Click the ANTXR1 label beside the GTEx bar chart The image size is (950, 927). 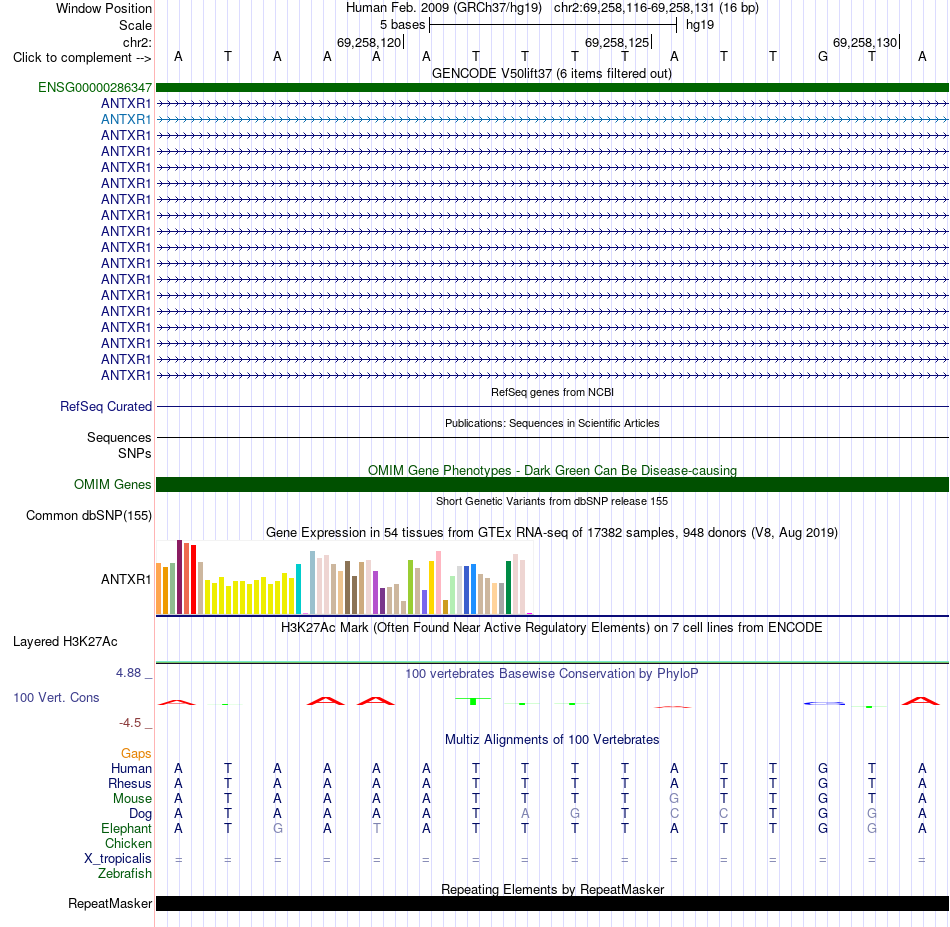(x=125, y=579)
